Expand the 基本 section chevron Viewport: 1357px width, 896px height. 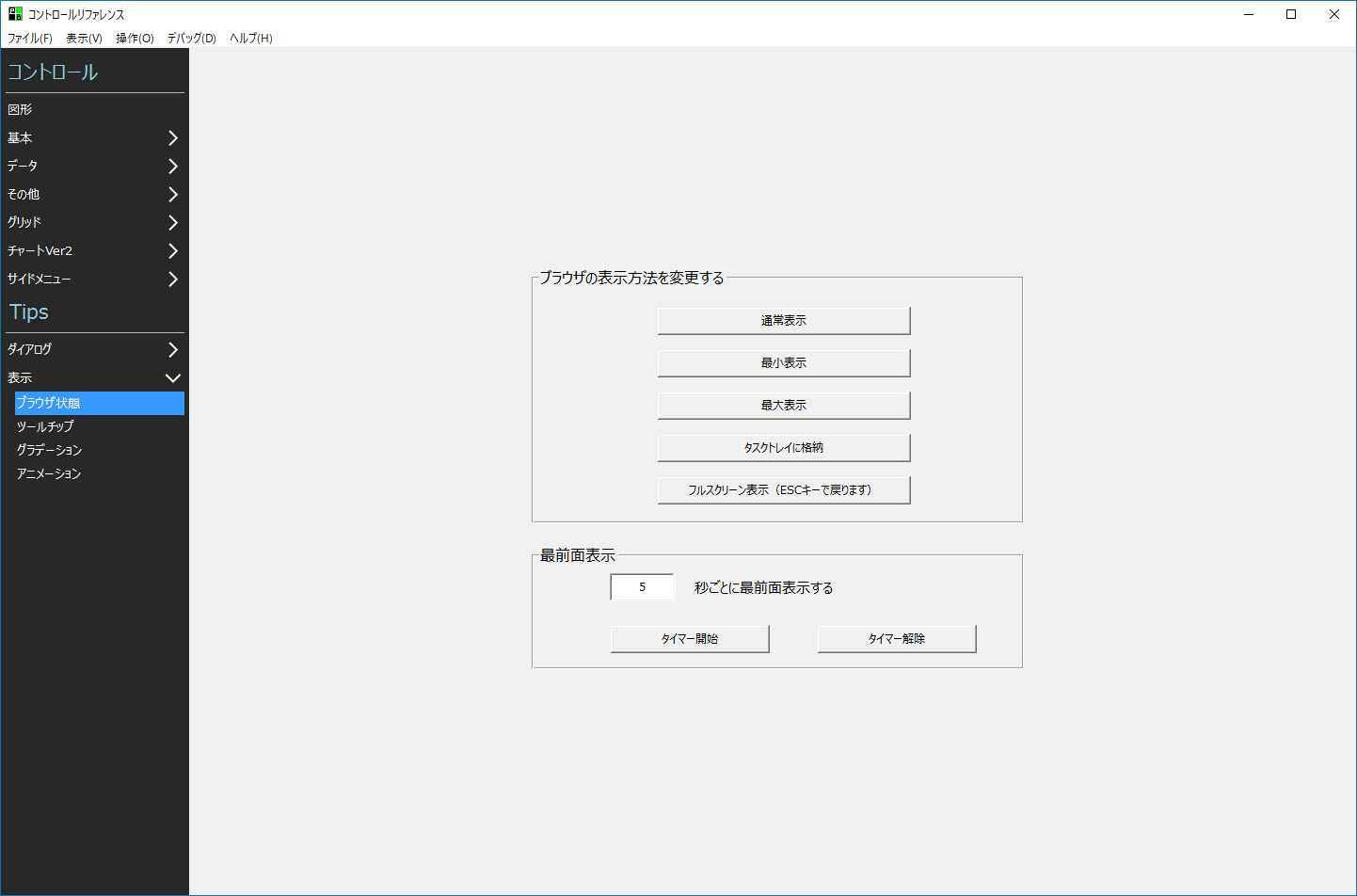[x=173, y=138]
